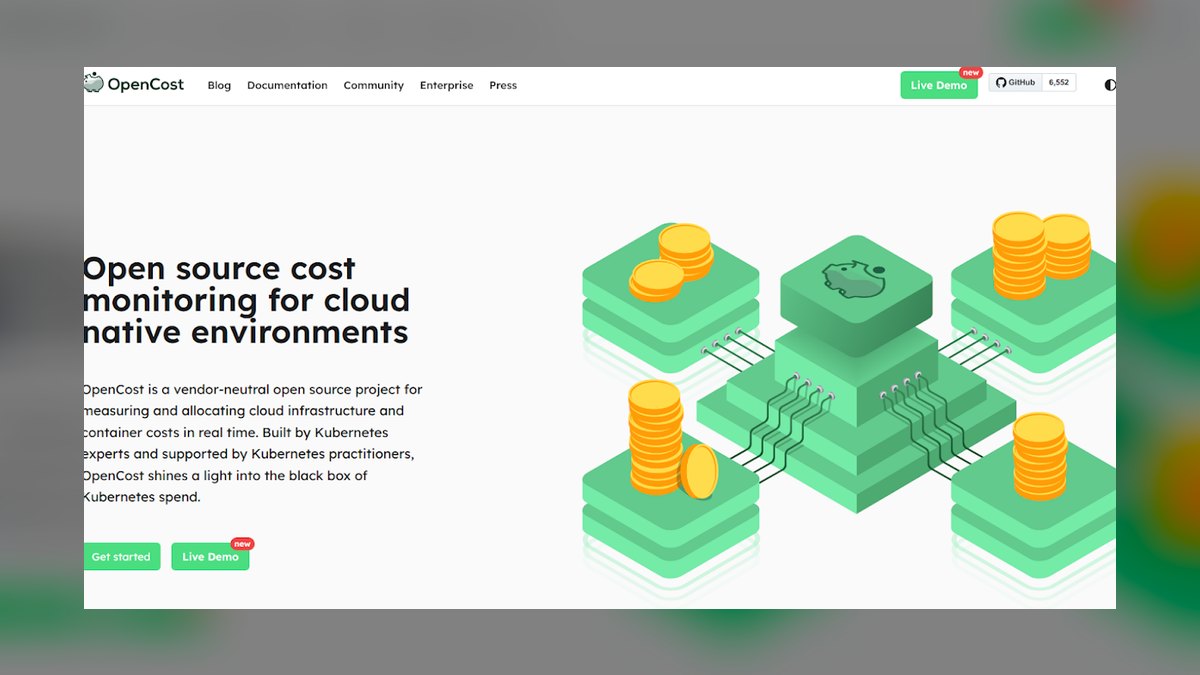
Task: Toggle the dark mode theme switch
Action: 1109,85
